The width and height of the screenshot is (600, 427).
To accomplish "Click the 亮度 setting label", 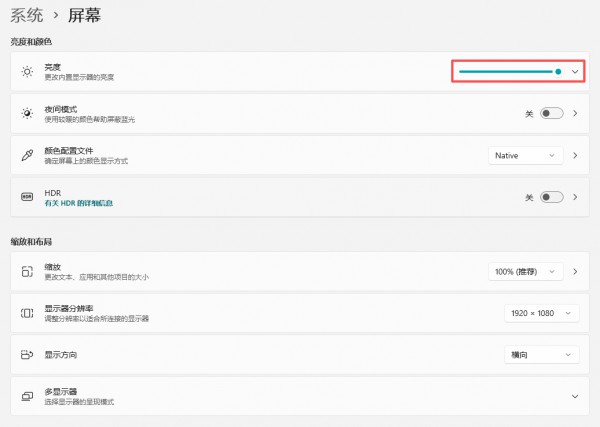I will point(52,67).
